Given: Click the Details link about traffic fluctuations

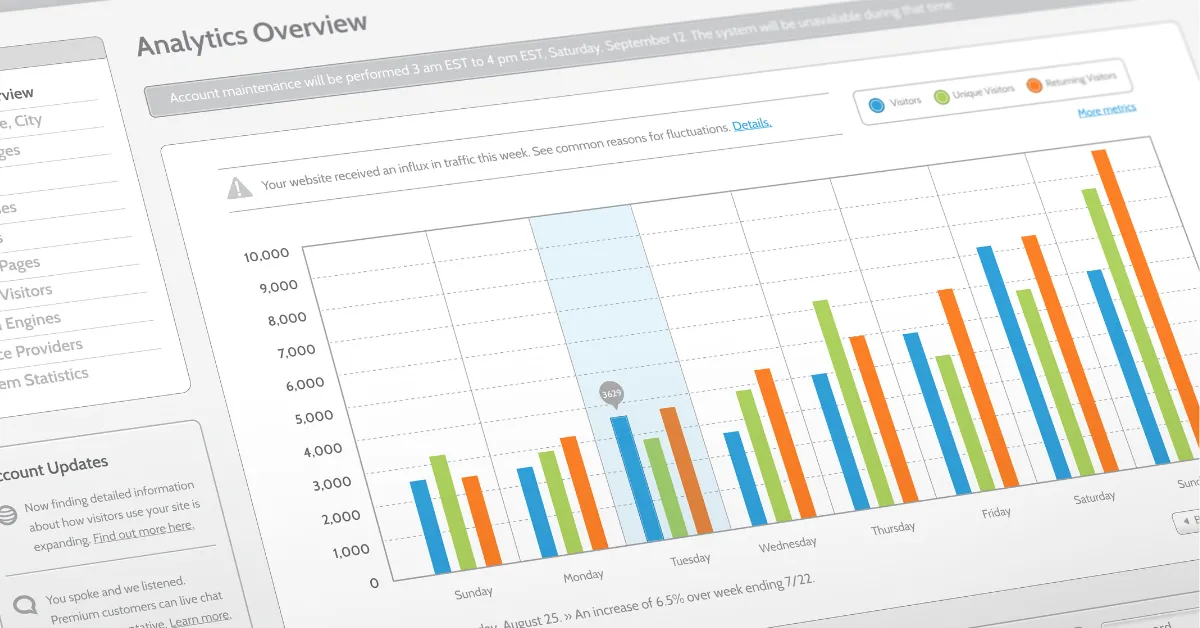Looking at the screenshot, I should coord(751,122).
